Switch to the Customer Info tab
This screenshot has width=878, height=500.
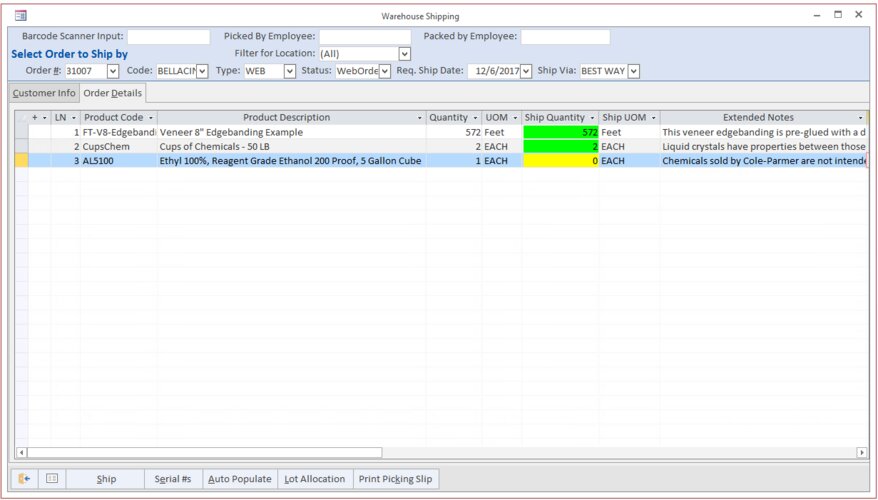click(44, 93)
